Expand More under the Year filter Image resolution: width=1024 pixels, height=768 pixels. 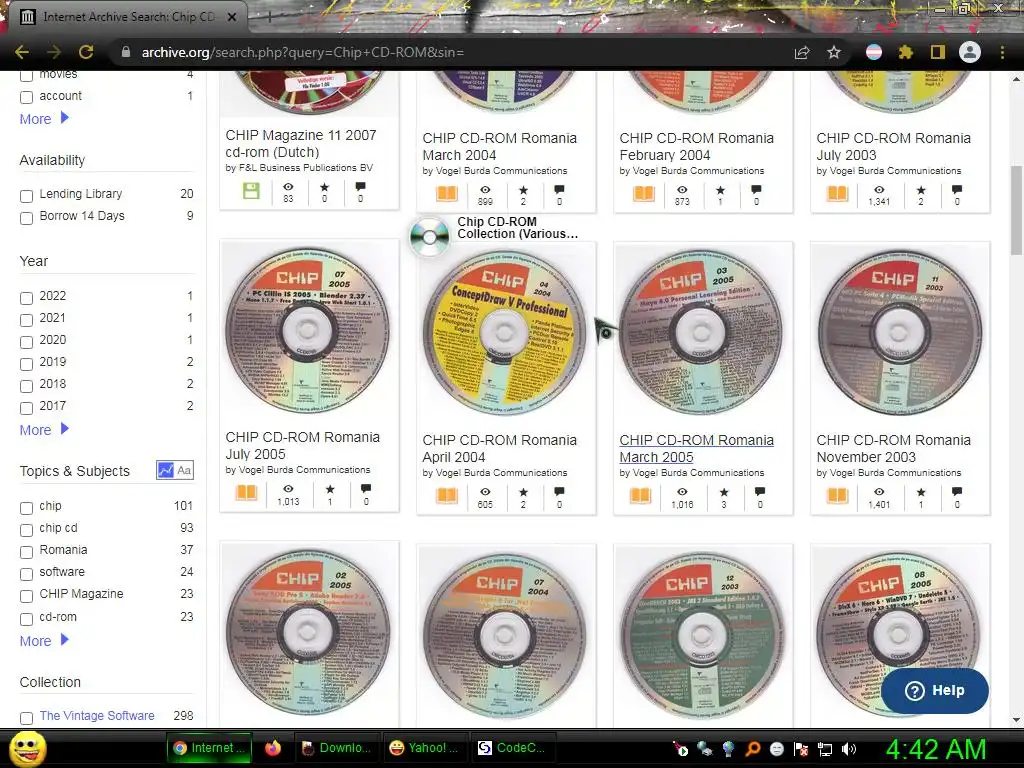click(44, 430)
